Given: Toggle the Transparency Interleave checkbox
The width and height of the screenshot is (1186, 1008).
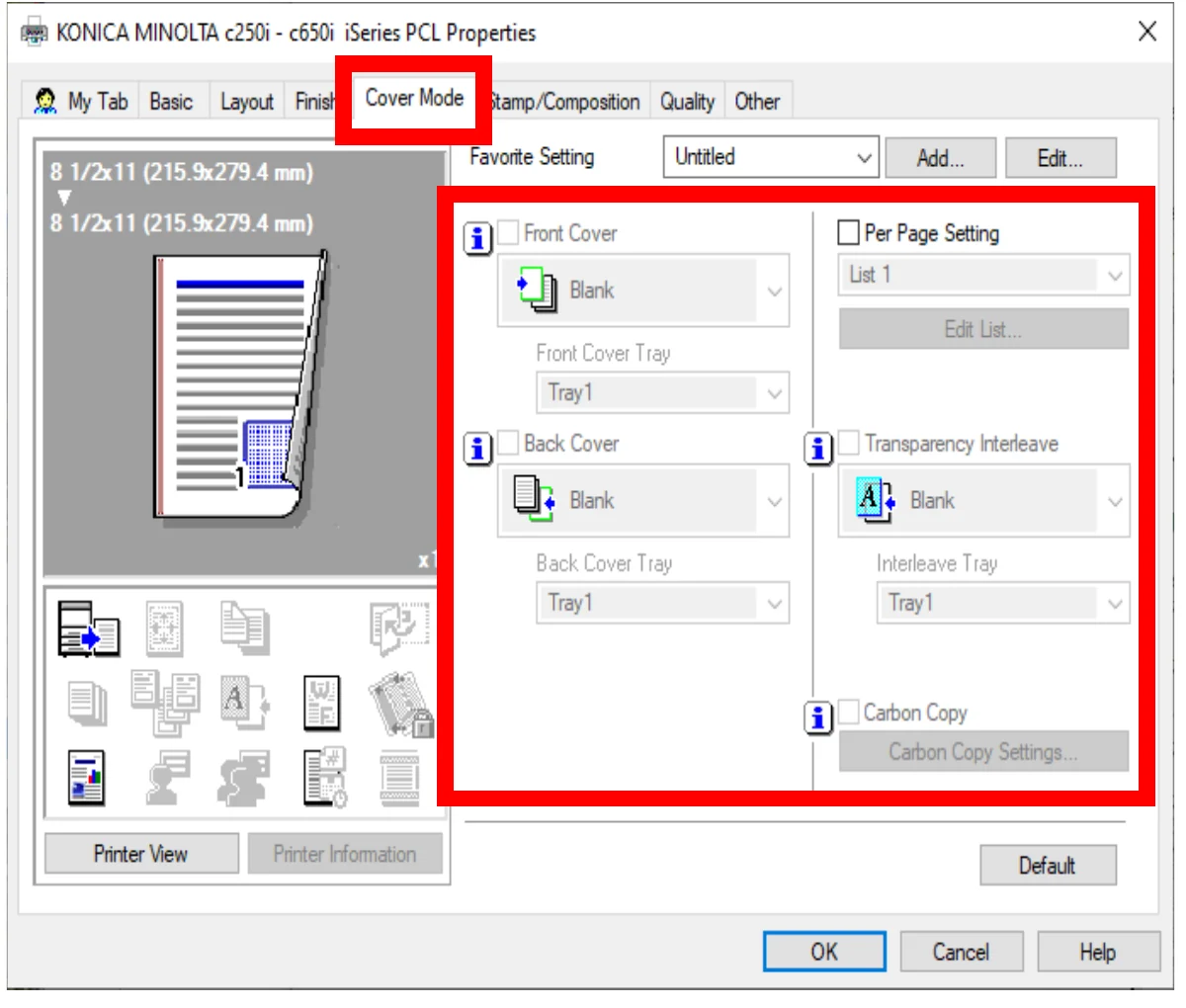Looking at the screenshot, I should point(848,443).
